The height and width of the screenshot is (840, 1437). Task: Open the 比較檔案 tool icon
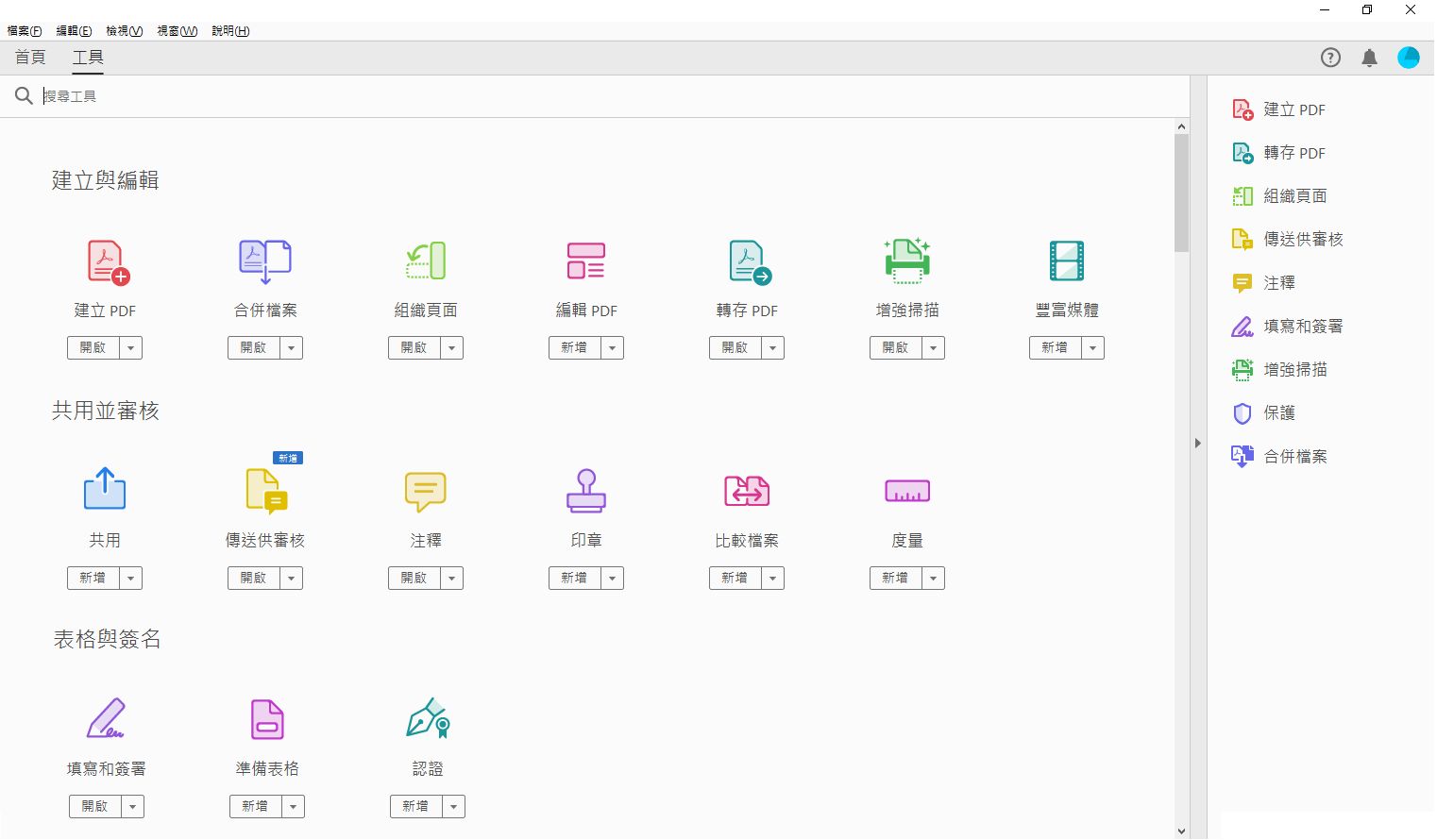pyautogui.click(x=747, y=491)
